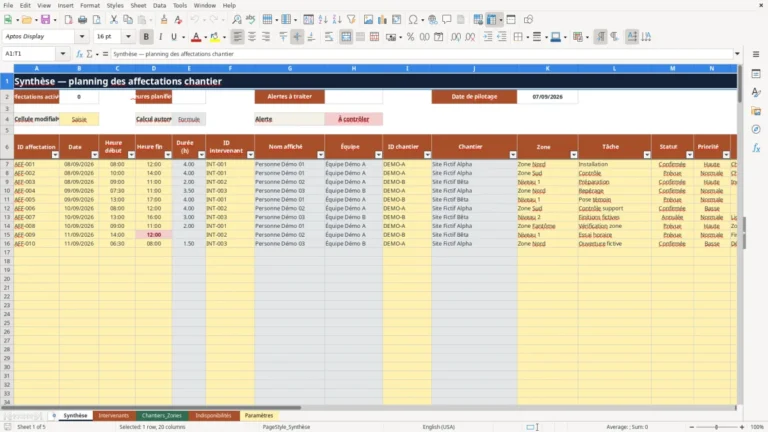Run the spelling check icon

(x=251, y=20)
